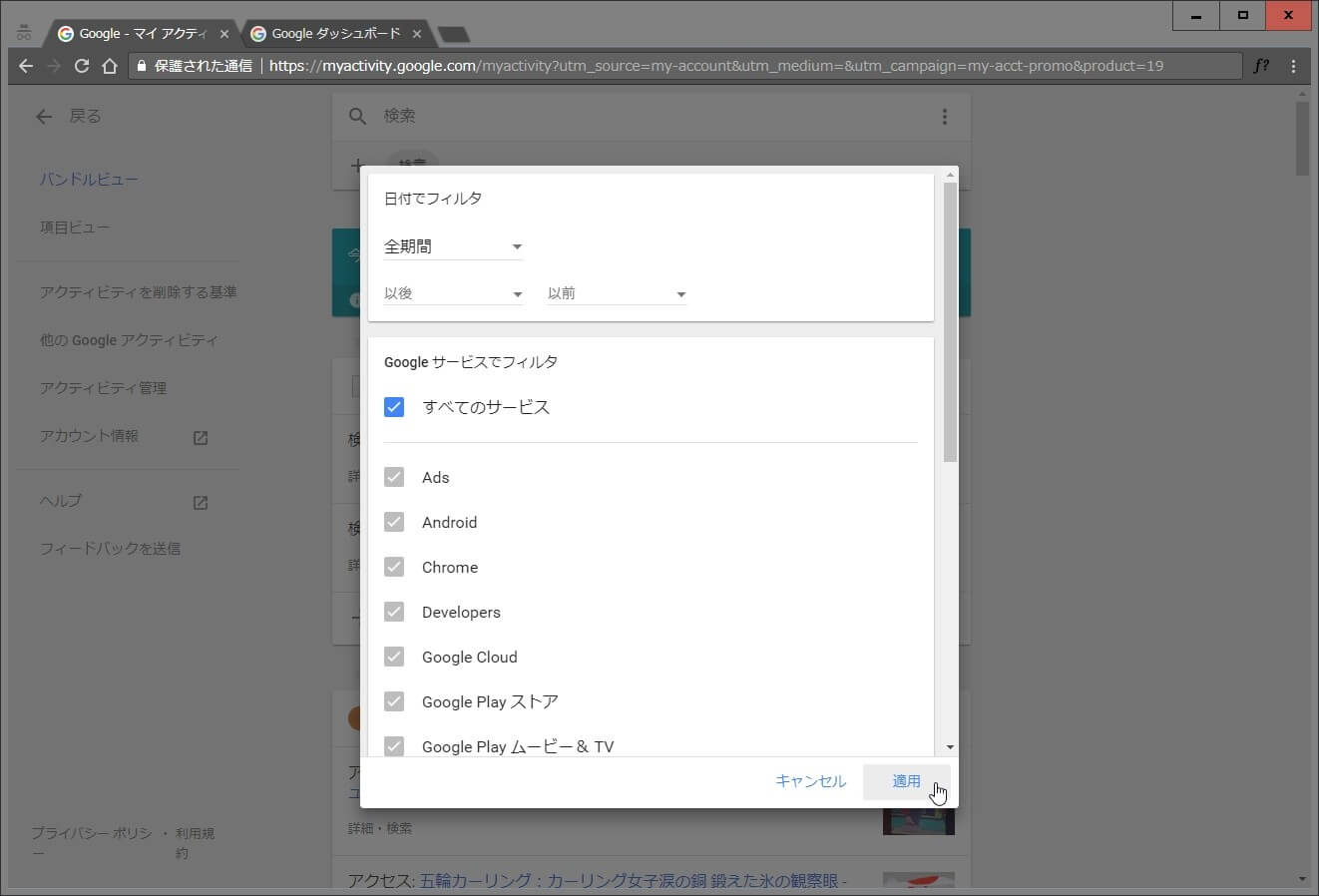
Task: Open the browser home page icon
Action: (110, 66)
